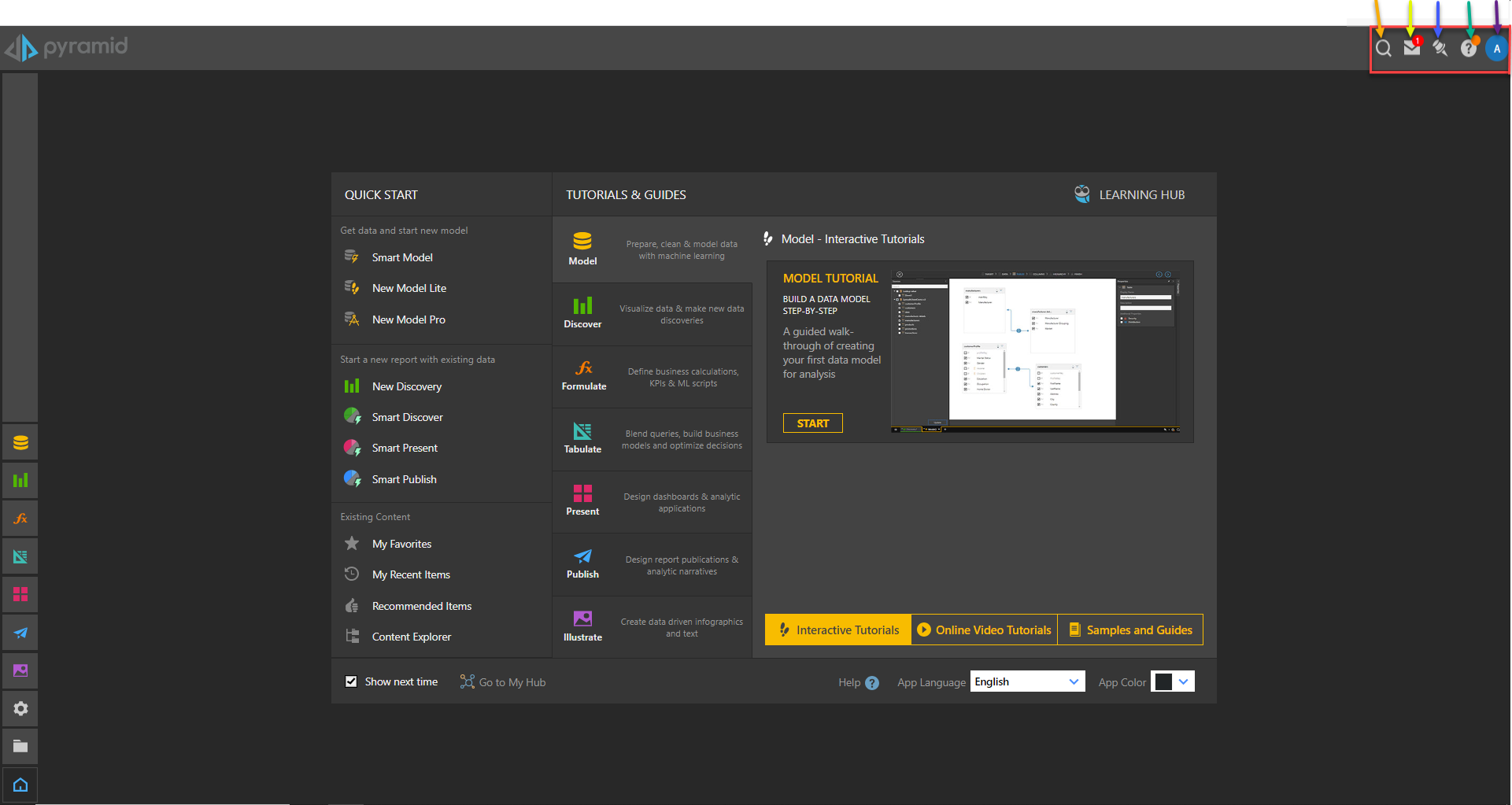Click Go to My Hub link
Image resolution: width=1512 pixels, height=805 pixels.
(x=503, y=682)
